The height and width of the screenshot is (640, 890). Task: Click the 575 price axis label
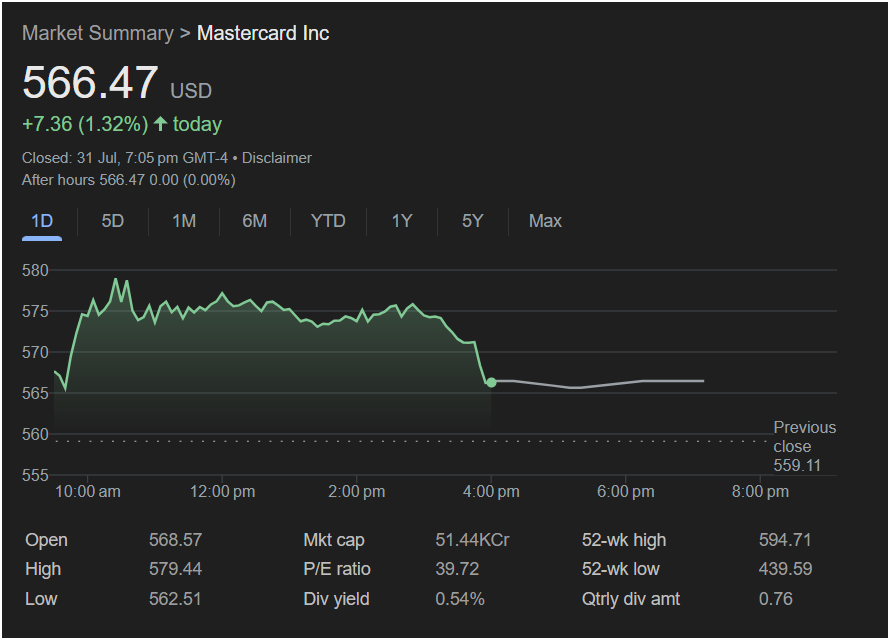point(35,311)
